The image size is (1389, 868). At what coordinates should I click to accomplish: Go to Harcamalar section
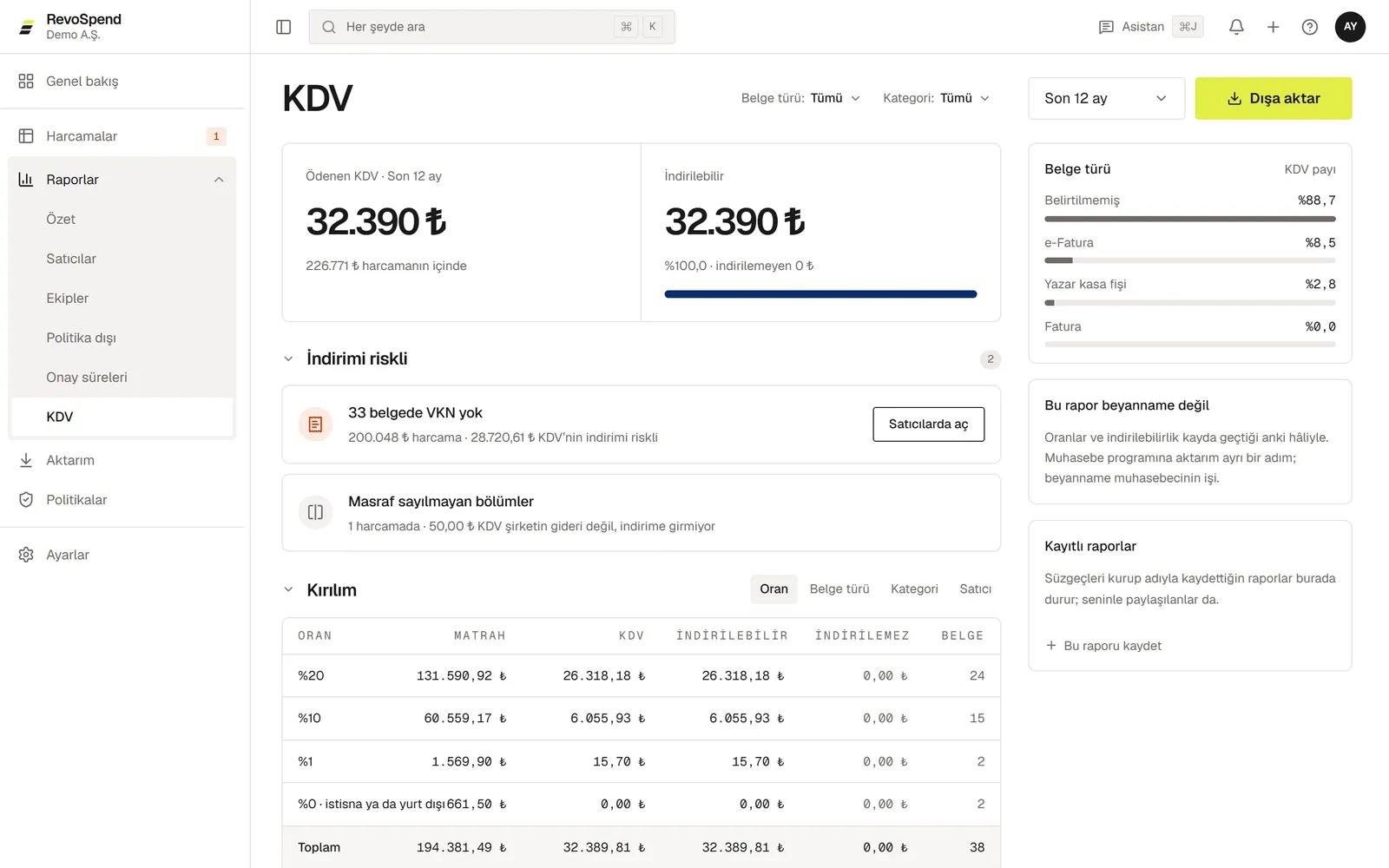click(122, 136)
